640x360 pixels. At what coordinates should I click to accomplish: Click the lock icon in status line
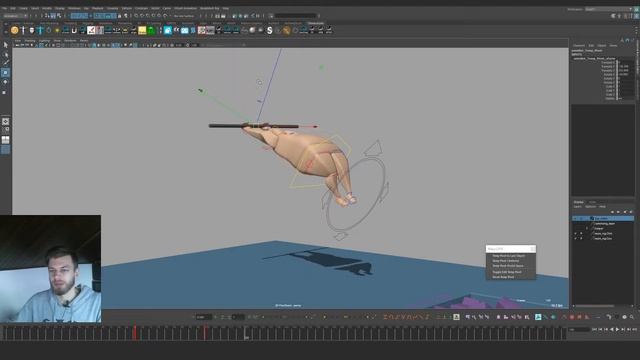[x=120, y=16]
